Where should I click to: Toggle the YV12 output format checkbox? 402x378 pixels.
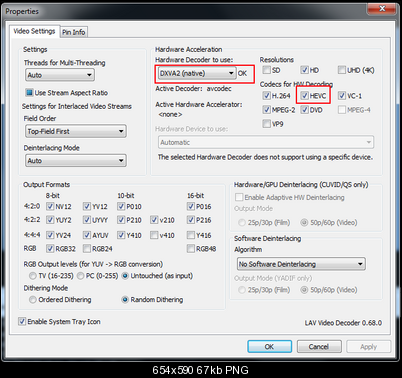tap(87, 206)
